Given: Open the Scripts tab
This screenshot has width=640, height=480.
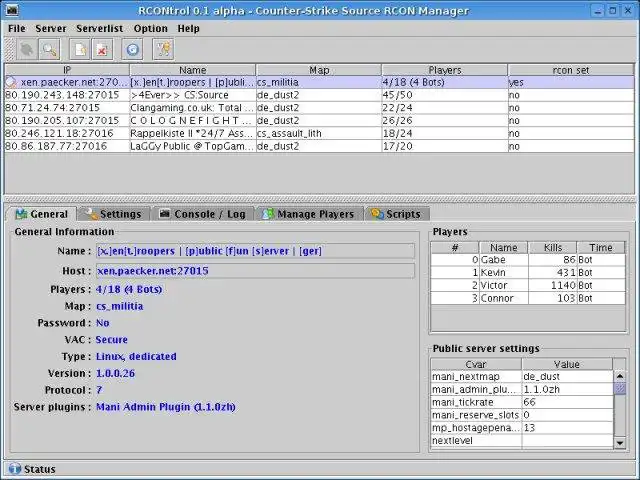Looking at the screenshot, I should pyautogui.click(x=396, y=213).
